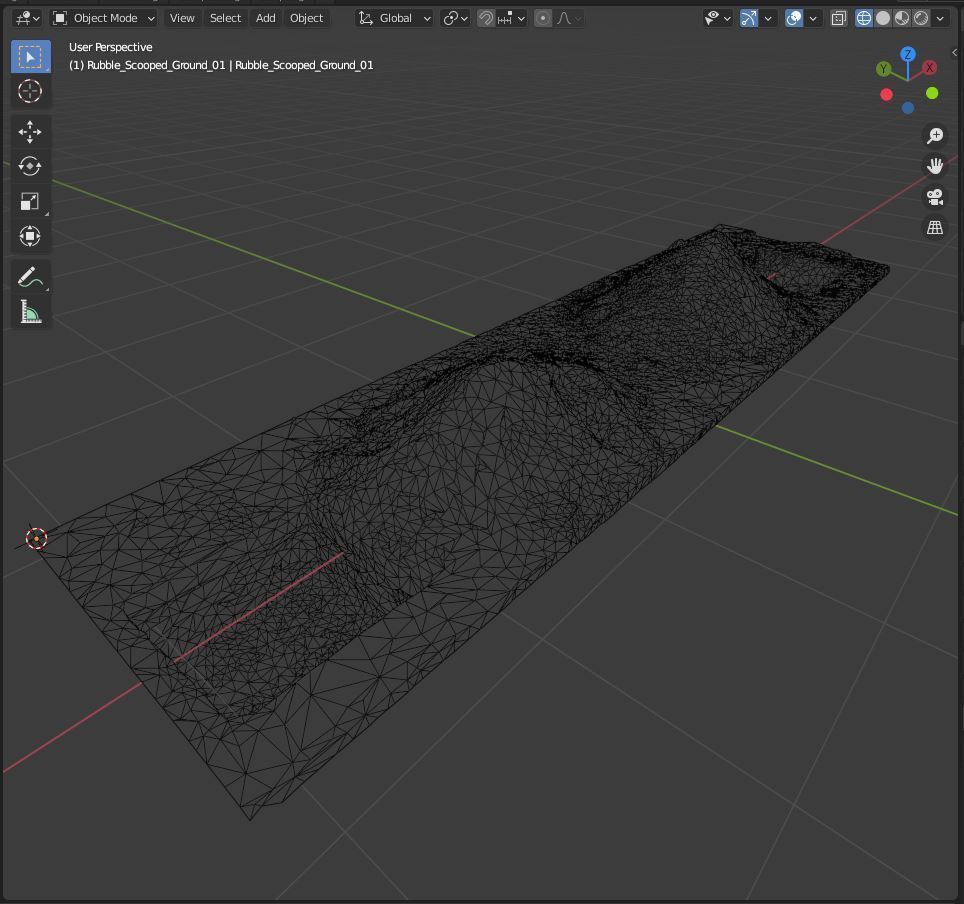The width and height of the screenshot is (964, 904).
Task: Switch perspective/orthographic with grid button
Action: pyautogui.click(x=935, y=228)
